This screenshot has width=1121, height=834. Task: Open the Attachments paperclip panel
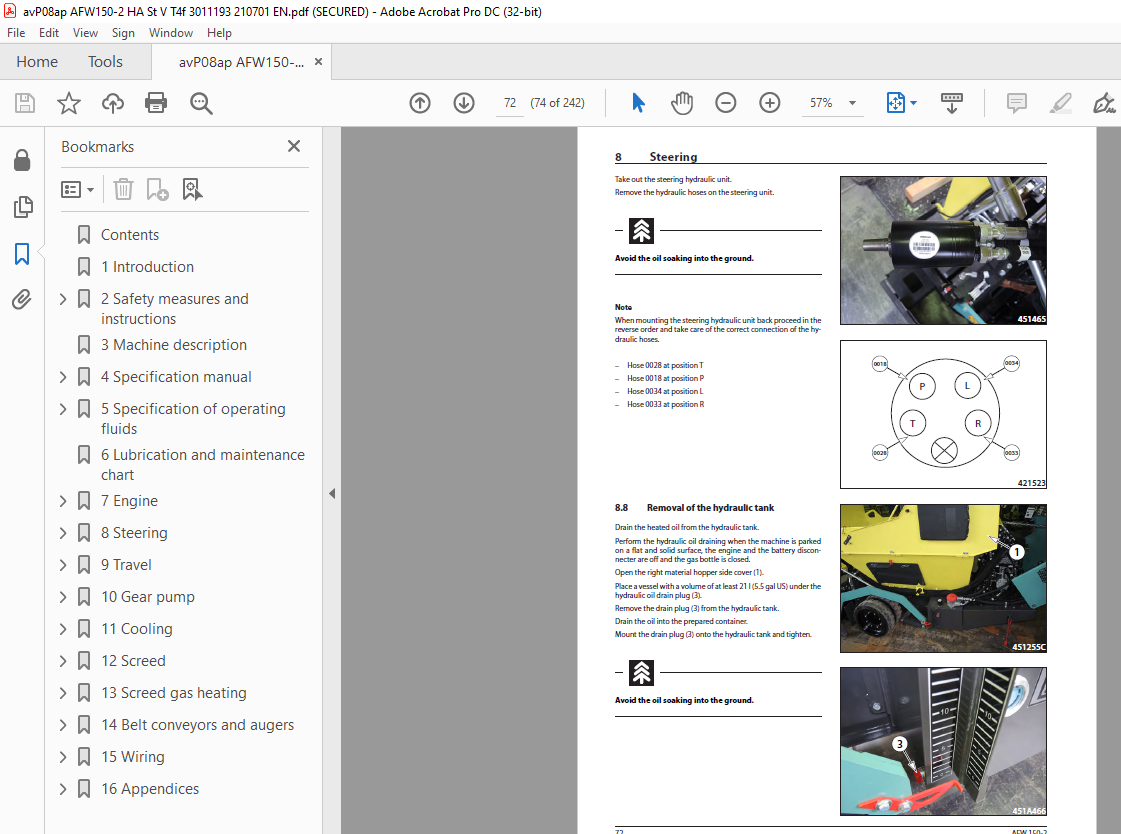(22, 299)
